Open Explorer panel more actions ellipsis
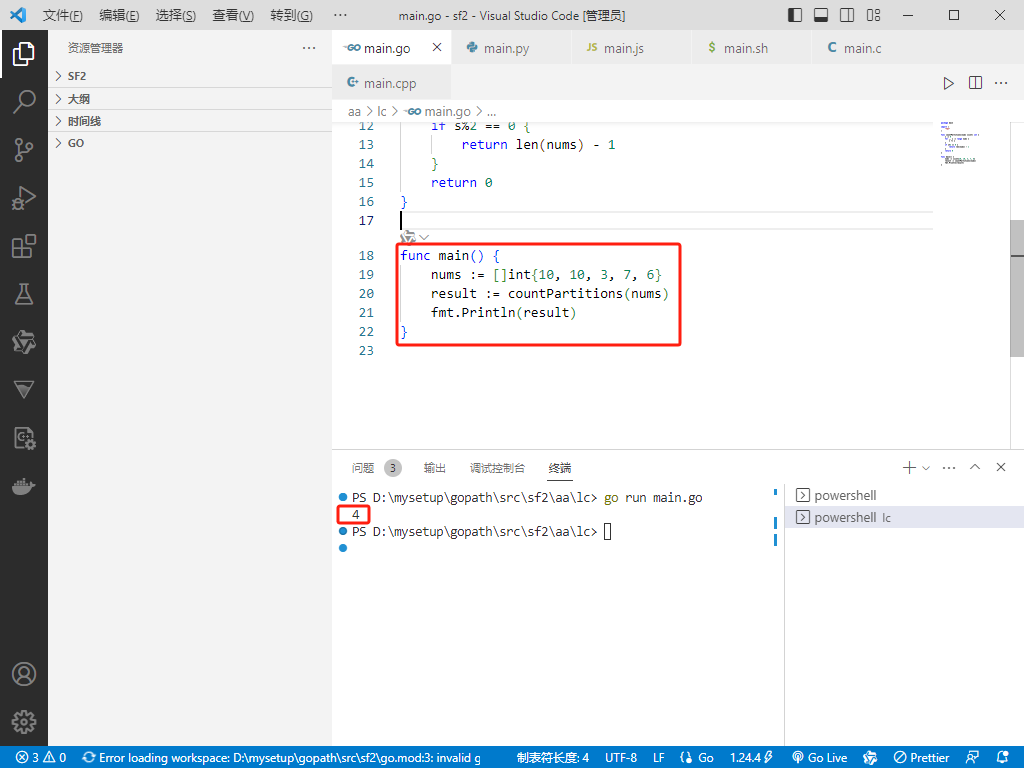Viewport: 1024px width, 768px height. (309, 48)
